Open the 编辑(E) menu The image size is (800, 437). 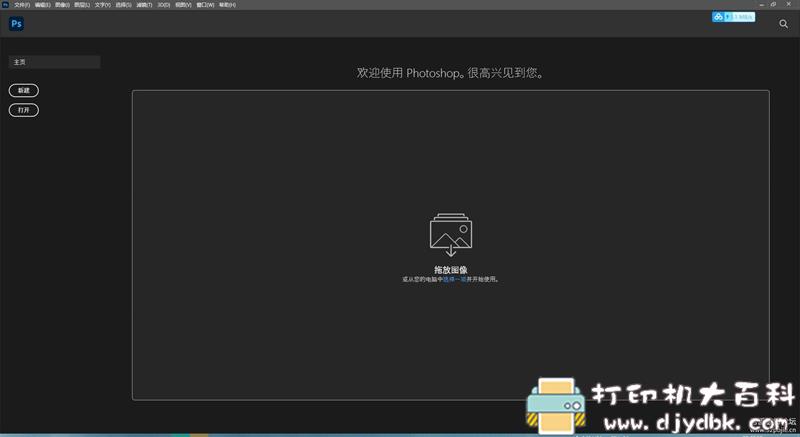tap(43, 5)
